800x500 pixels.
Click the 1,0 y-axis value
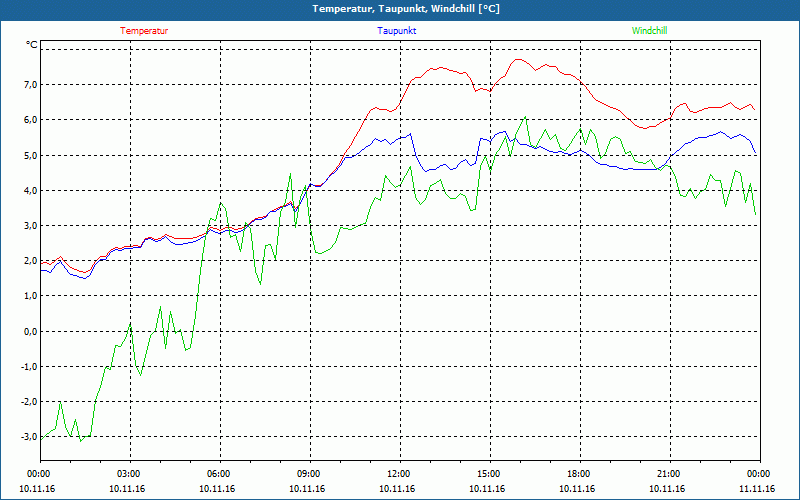pyautogui.click(x=31, y=296)
